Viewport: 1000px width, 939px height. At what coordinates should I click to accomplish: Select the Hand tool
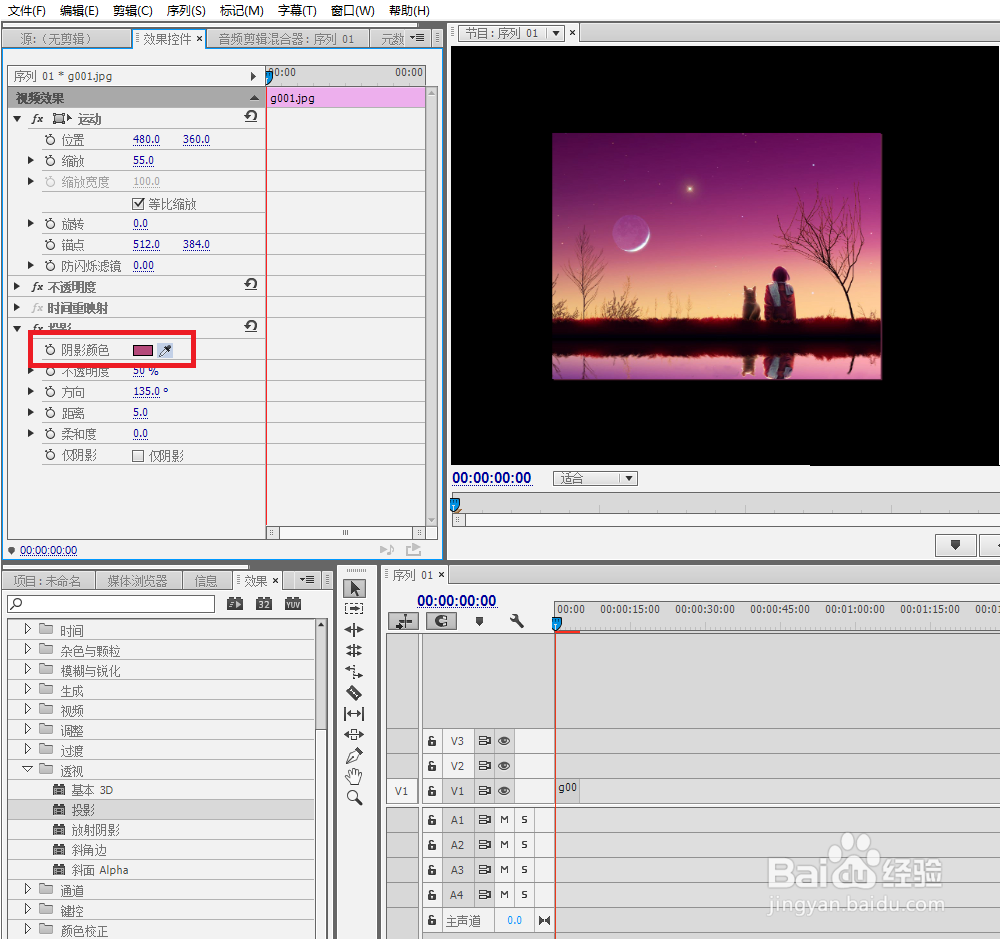point(354,776)
